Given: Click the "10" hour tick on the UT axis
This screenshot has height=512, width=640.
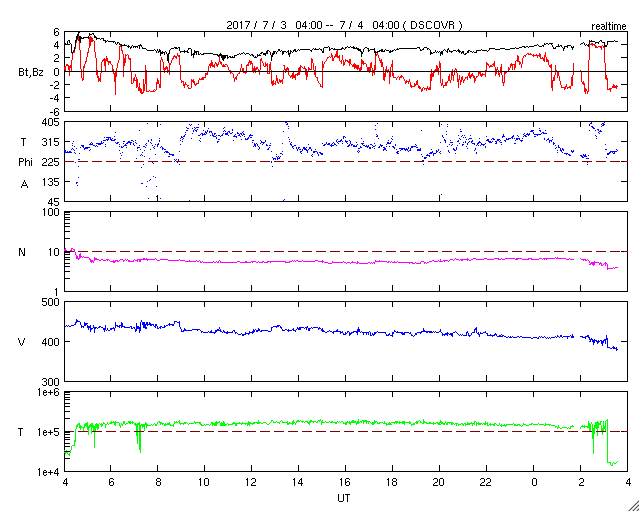Looking at the screenshot, I should (204, 484).
